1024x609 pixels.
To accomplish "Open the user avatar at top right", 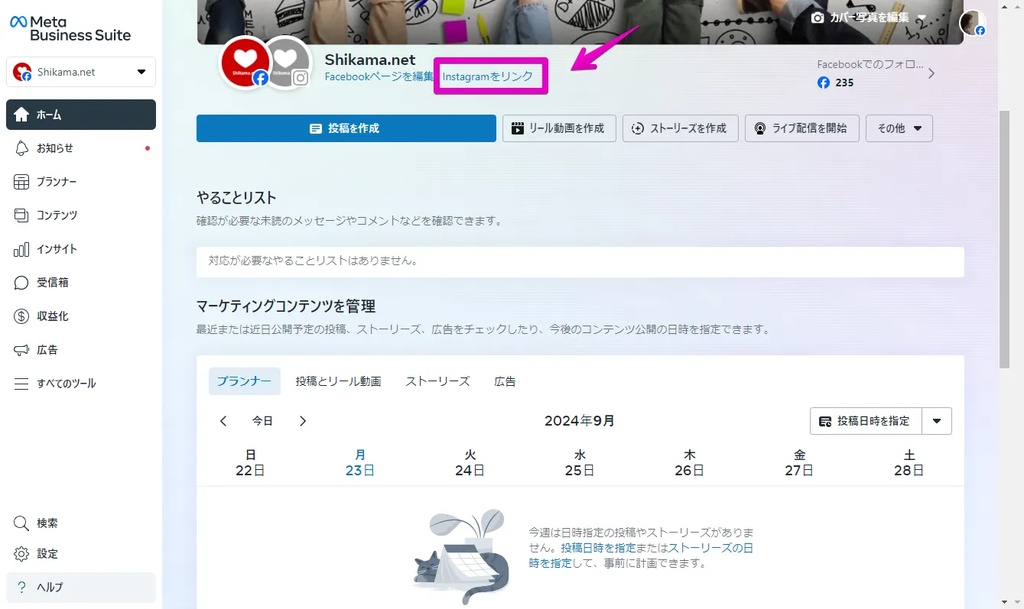I will coord(972,23).
